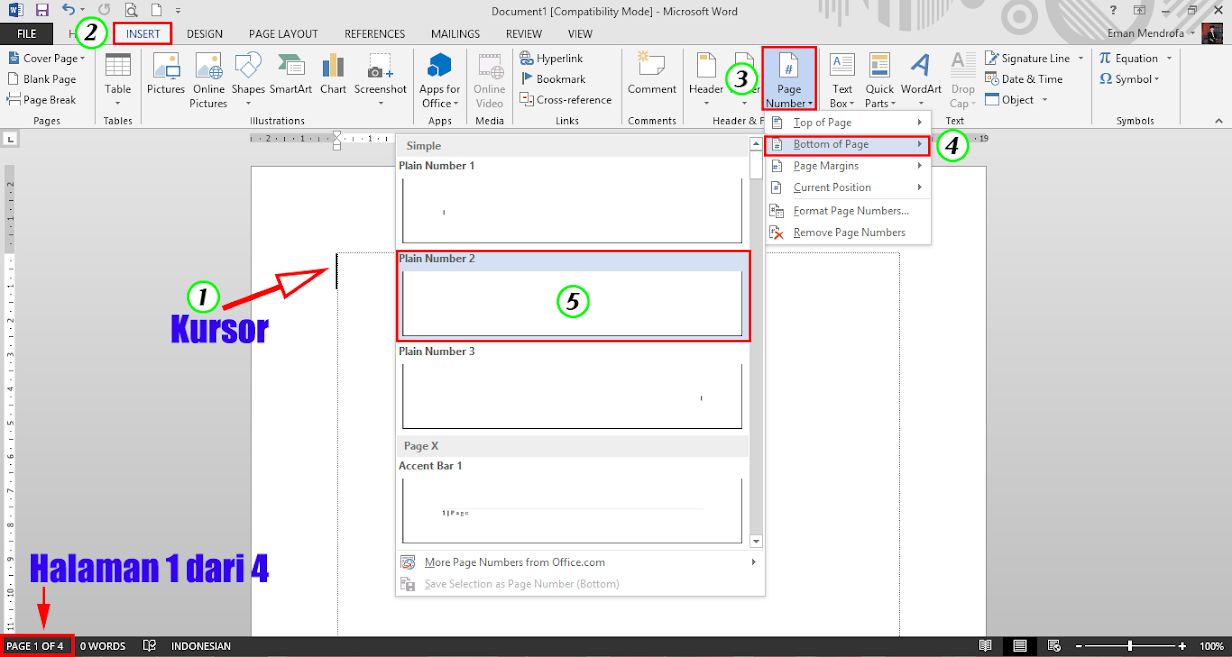The width and height of the screenshot is (1232, 657).
Task: Open the FILE tab
Action: [x=27, y=34]
